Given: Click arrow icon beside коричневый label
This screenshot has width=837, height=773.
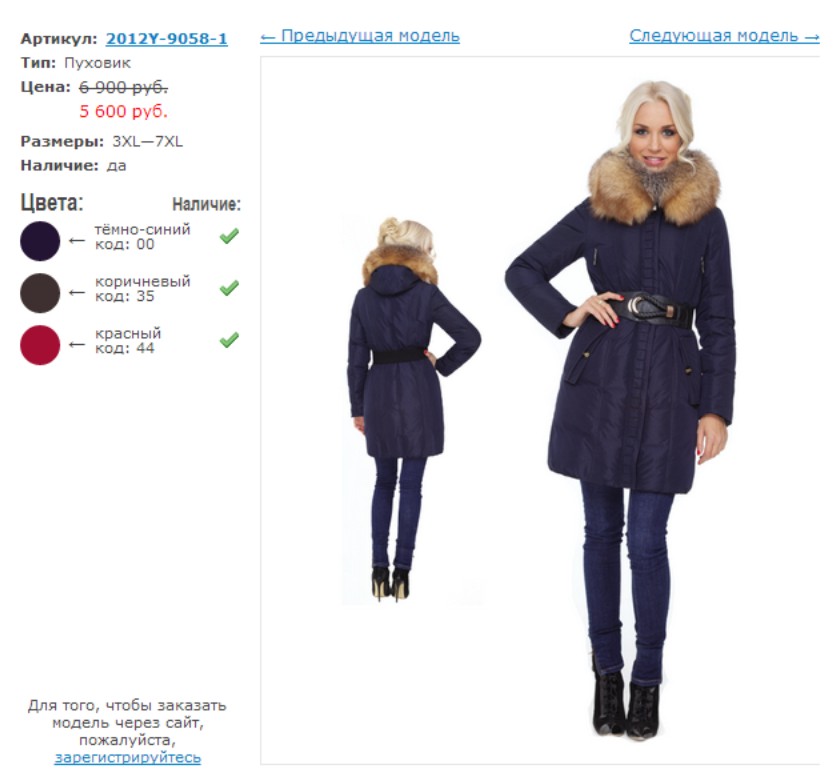Looking at the screenshot, I should 77,293.
